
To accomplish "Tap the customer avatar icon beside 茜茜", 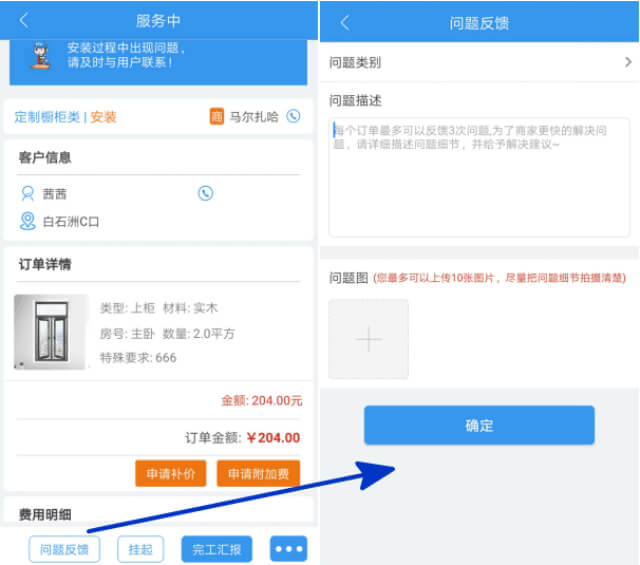I will click(x=28, y=193).
